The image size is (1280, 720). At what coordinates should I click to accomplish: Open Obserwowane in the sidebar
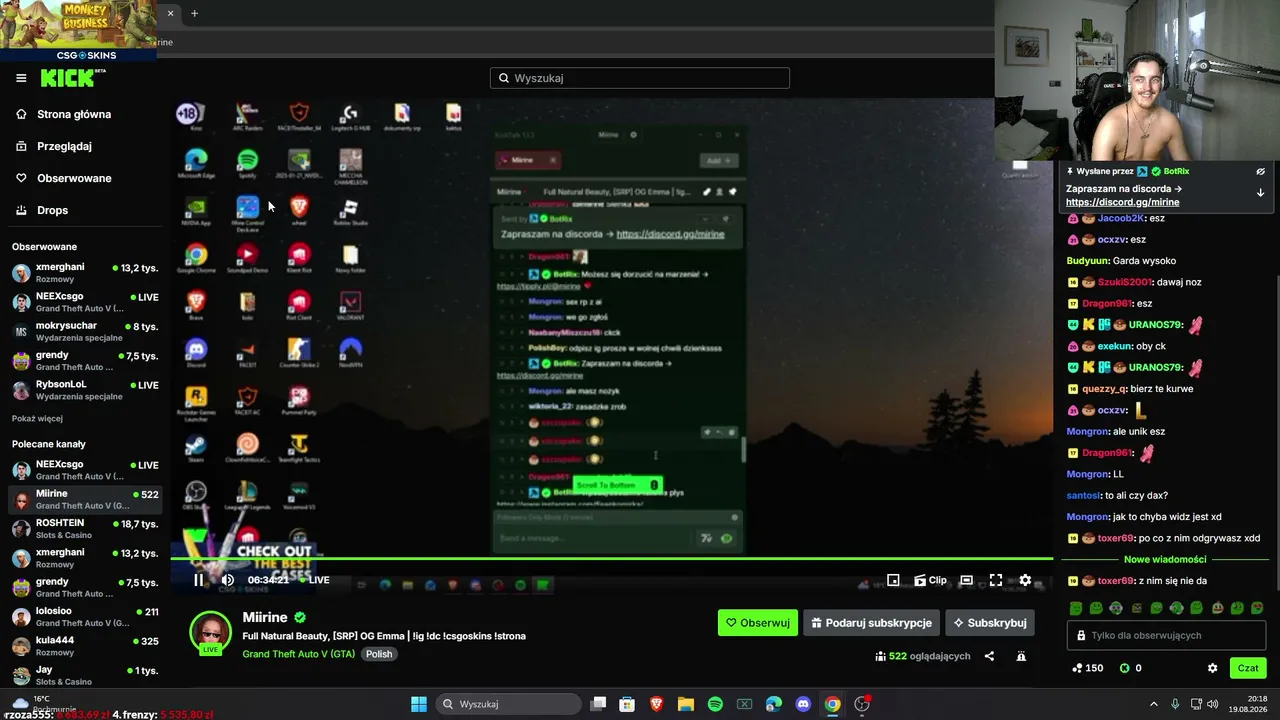tap(74, 178)
